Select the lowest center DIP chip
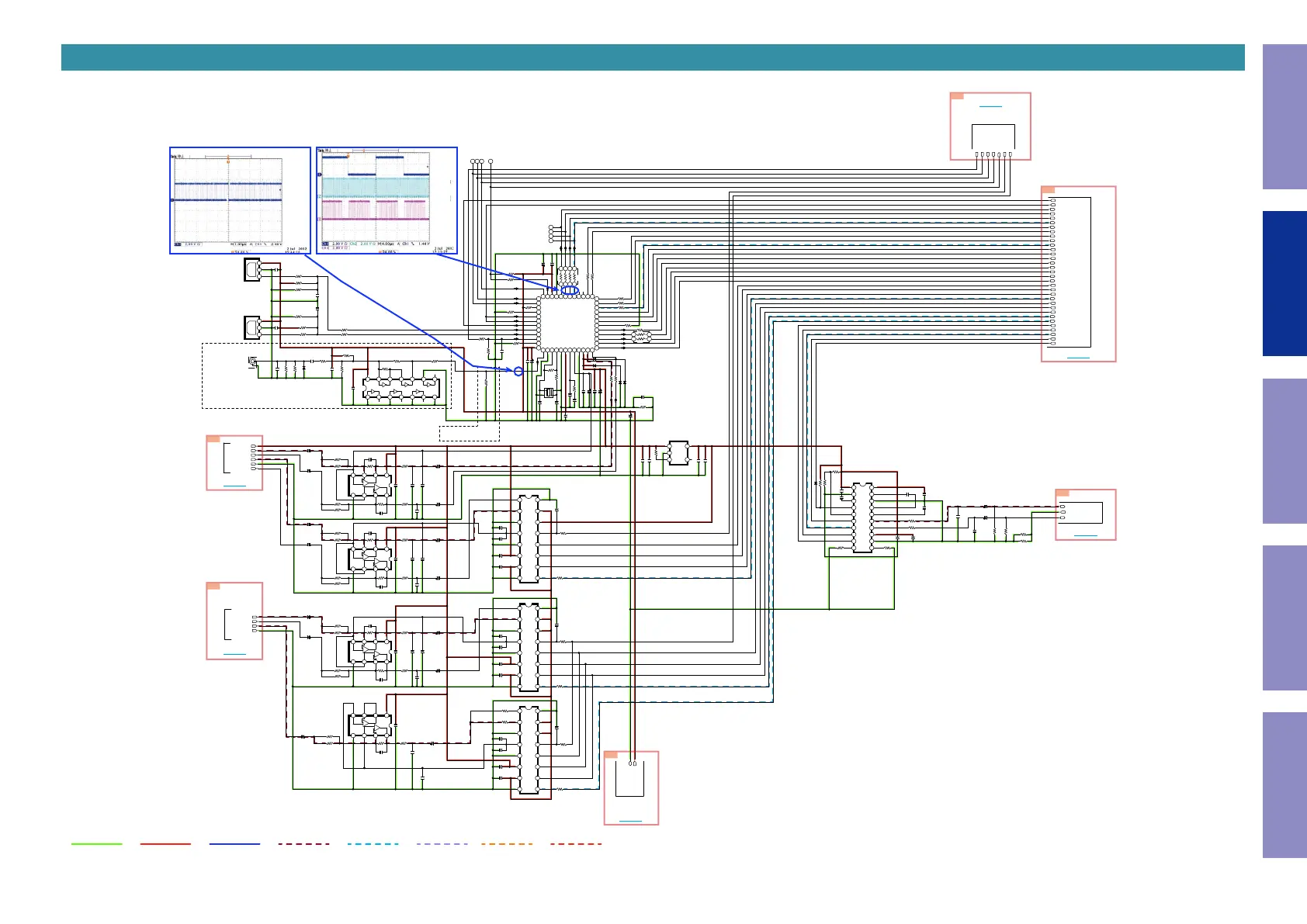The image size is (1307, 924). click(x=529, y=750)
